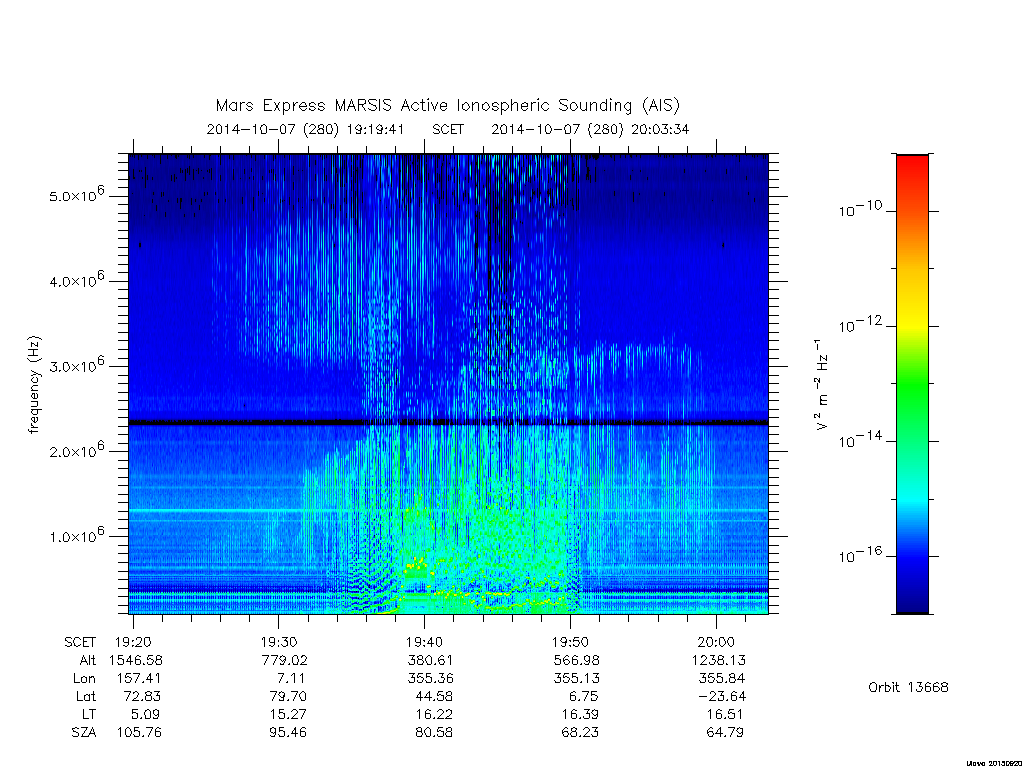Image resolution: width=1024 pixels, height=768 pixels.
Task: Click the SZA value 105.76
Action: pyautogui.click(x=138, y=732)
